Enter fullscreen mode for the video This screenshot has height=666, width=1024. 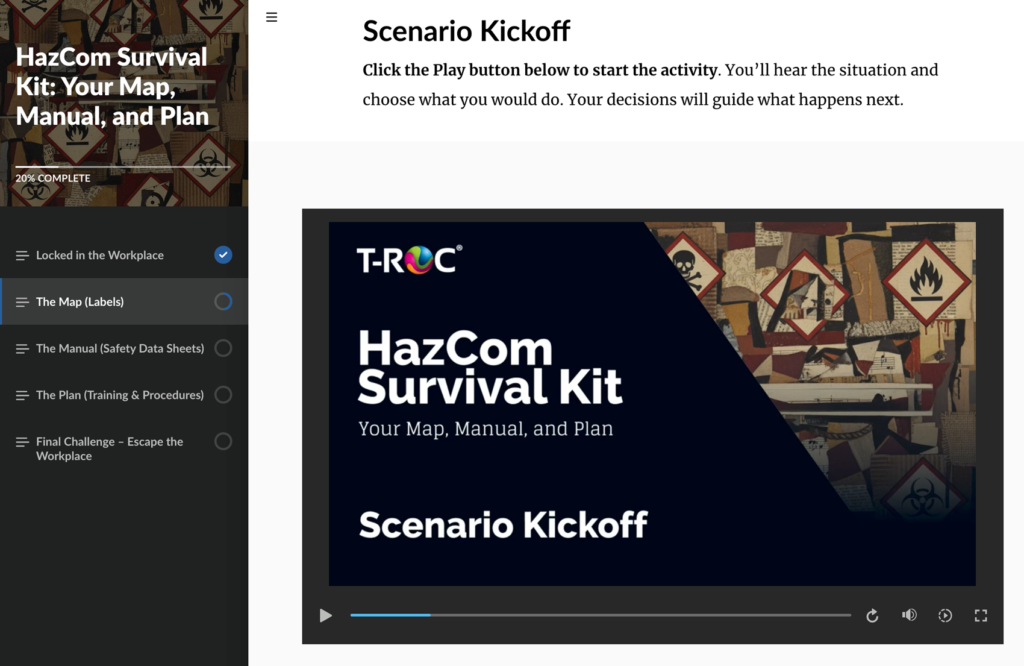(981, 615)
